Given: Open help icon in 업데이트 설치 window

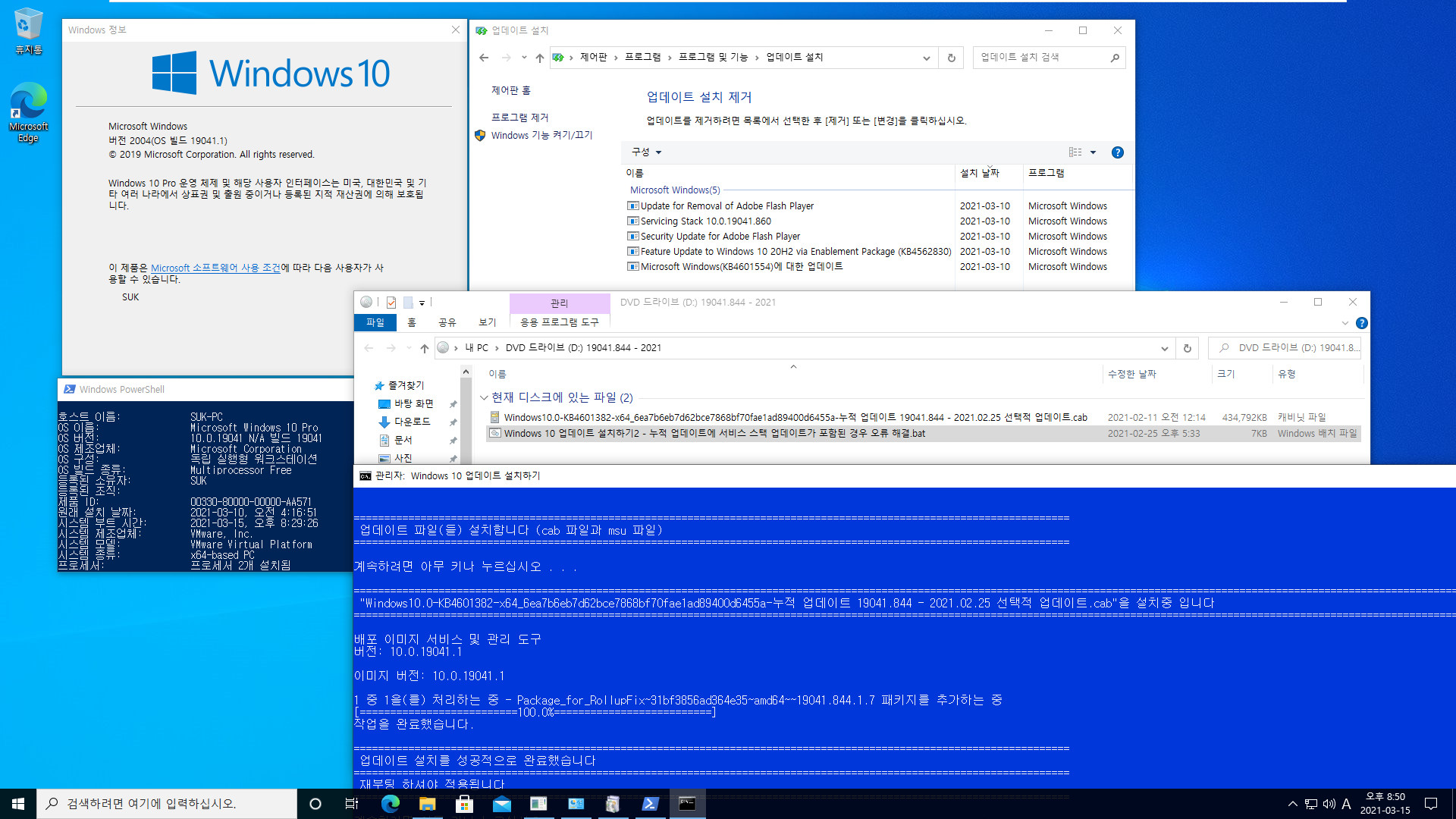Looking at the screenshot, I should [1117, 152].
